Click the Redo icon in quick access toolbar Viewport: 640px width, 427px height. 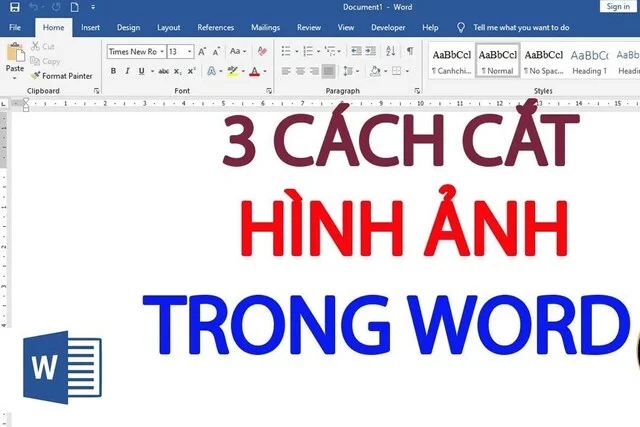click(x=56, y=7)
